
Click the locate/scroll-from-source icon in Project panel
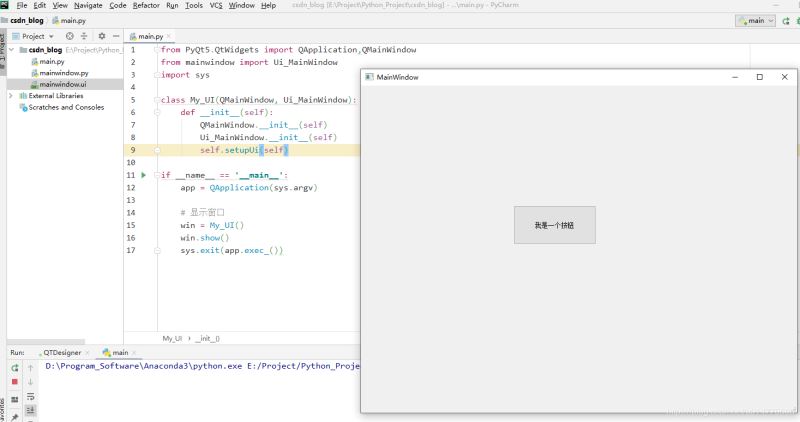[x=70, y=36]
